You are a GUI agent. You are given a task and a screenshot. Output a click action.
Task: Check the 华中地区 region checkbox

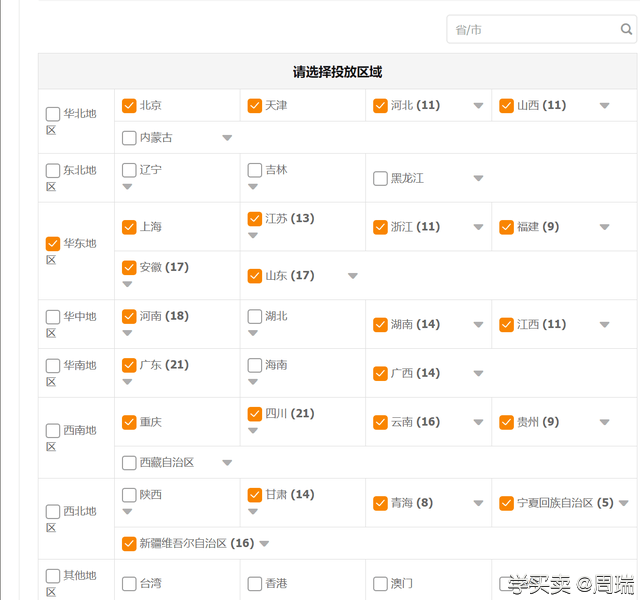(x=53, y=317)
